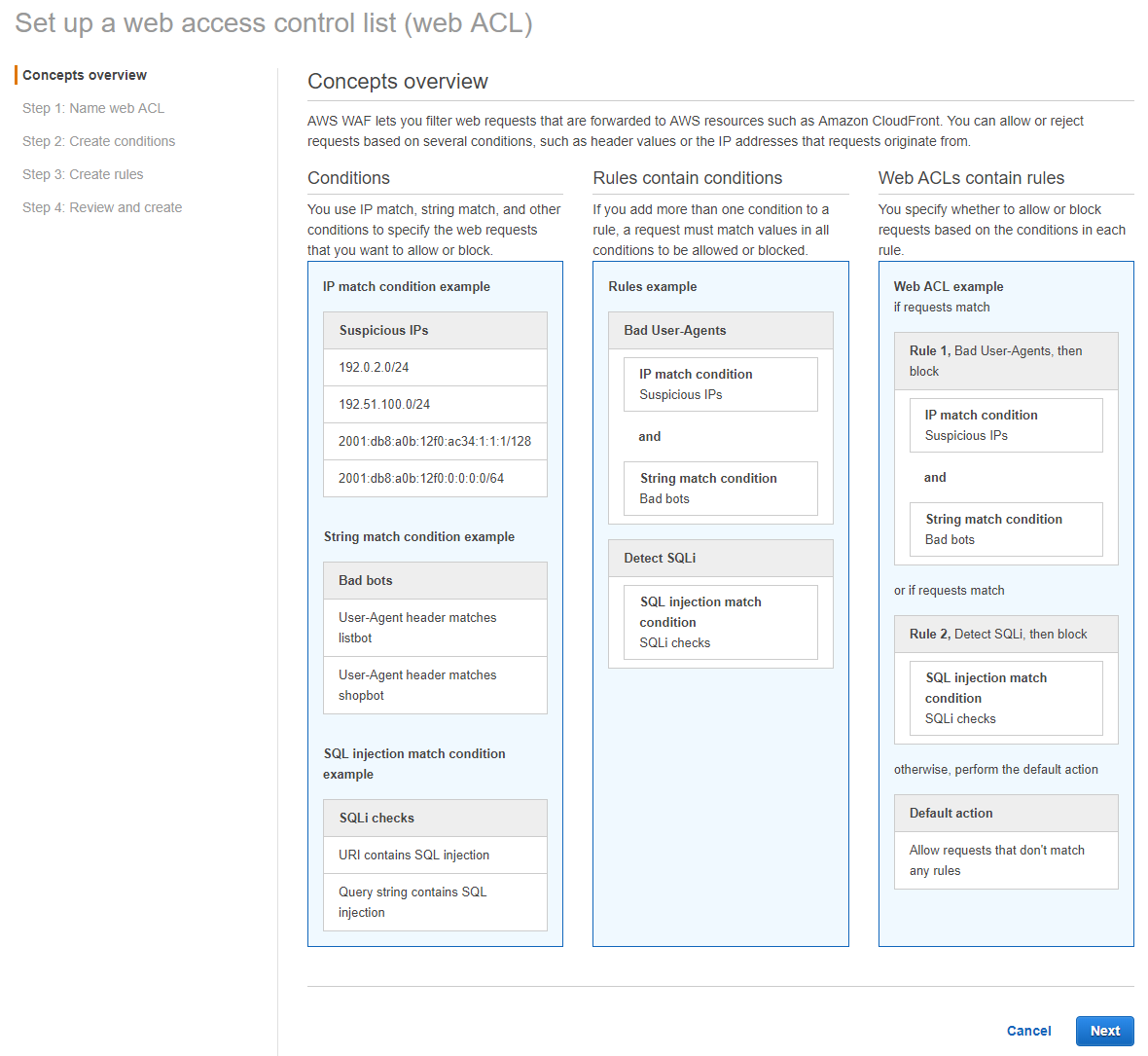
Task: Click the 192.0.2.0/24 IP address row
Action: click(435, 367)
